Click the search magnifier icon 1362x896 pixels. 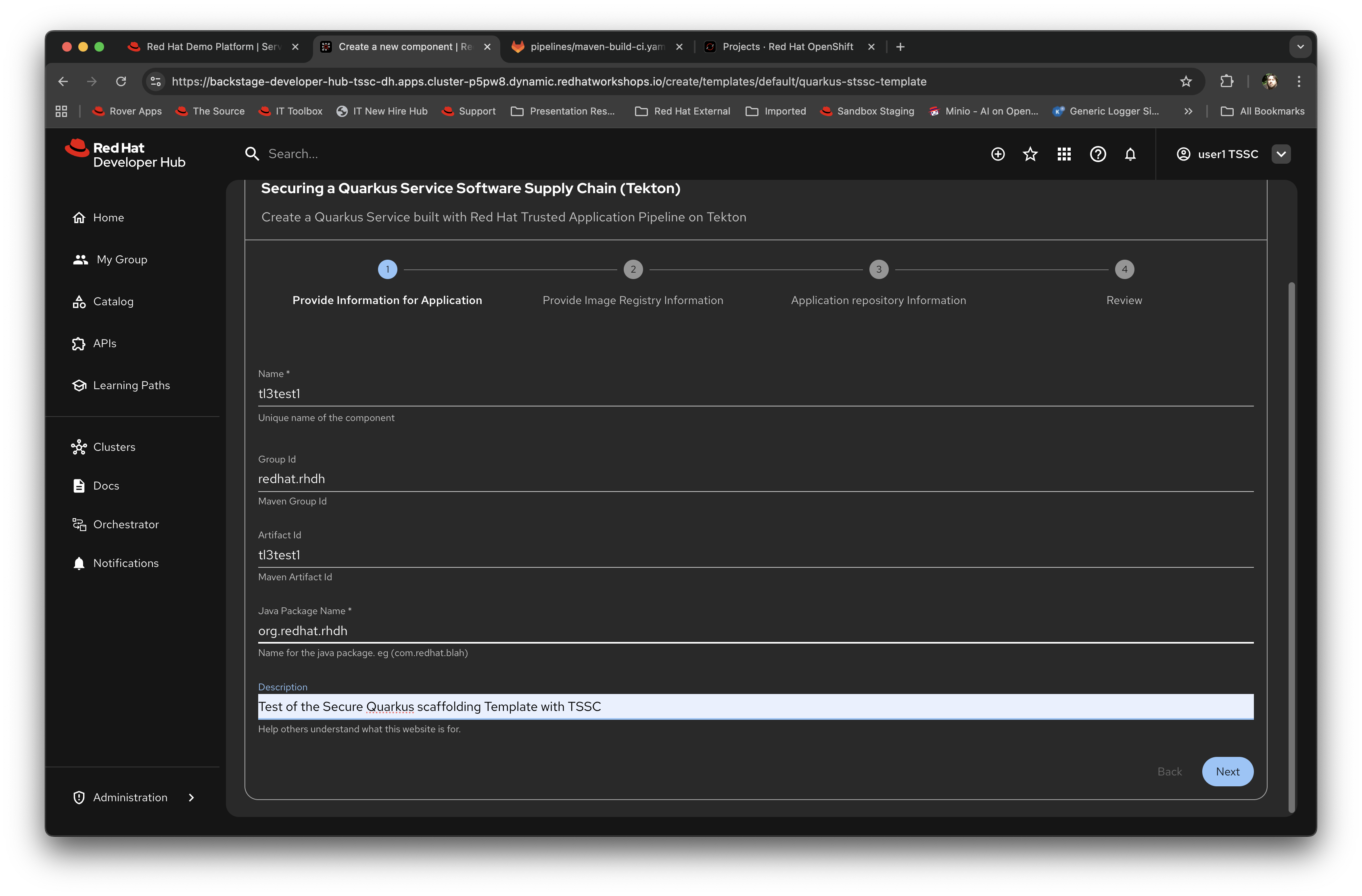(252, 154)
